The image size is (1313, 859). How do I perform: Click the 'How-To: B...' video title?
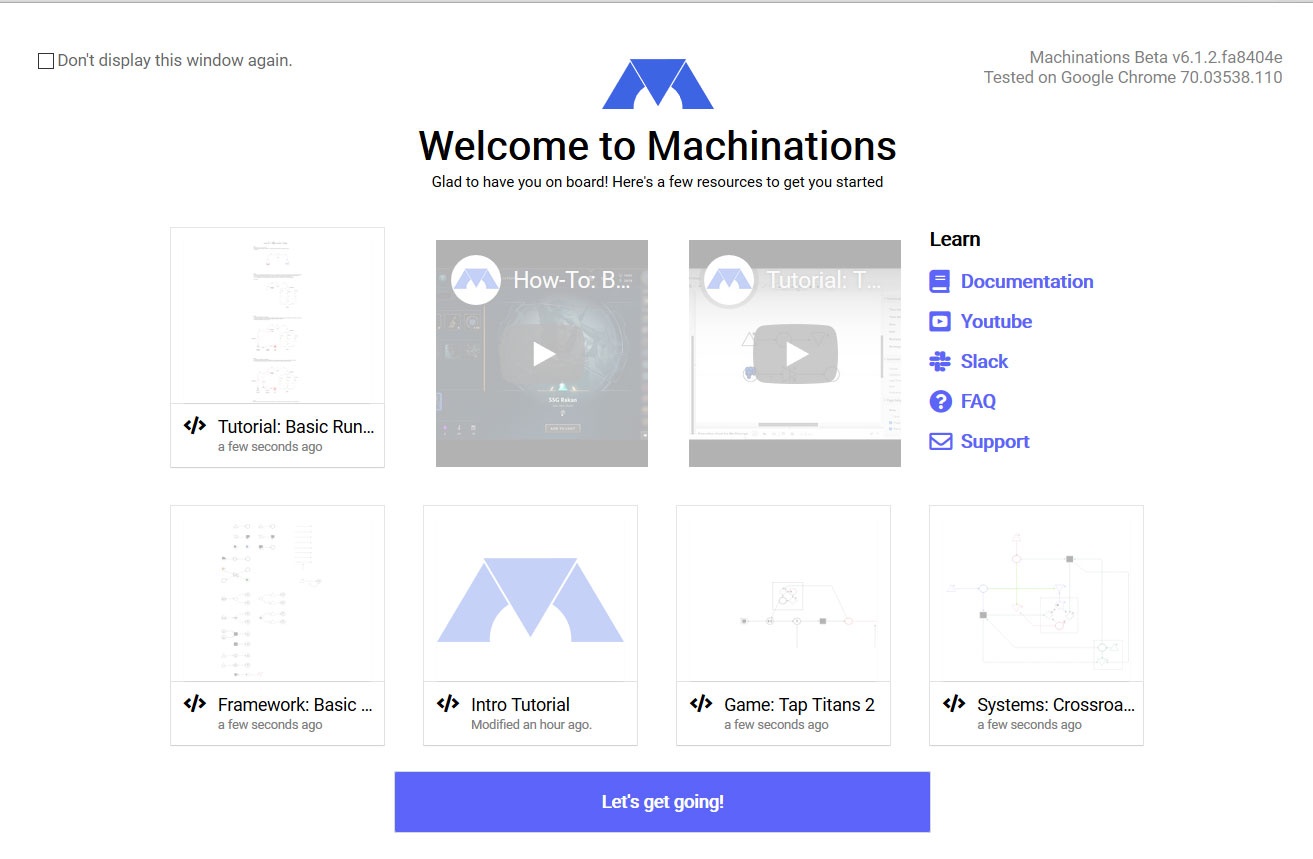point(570,281)
